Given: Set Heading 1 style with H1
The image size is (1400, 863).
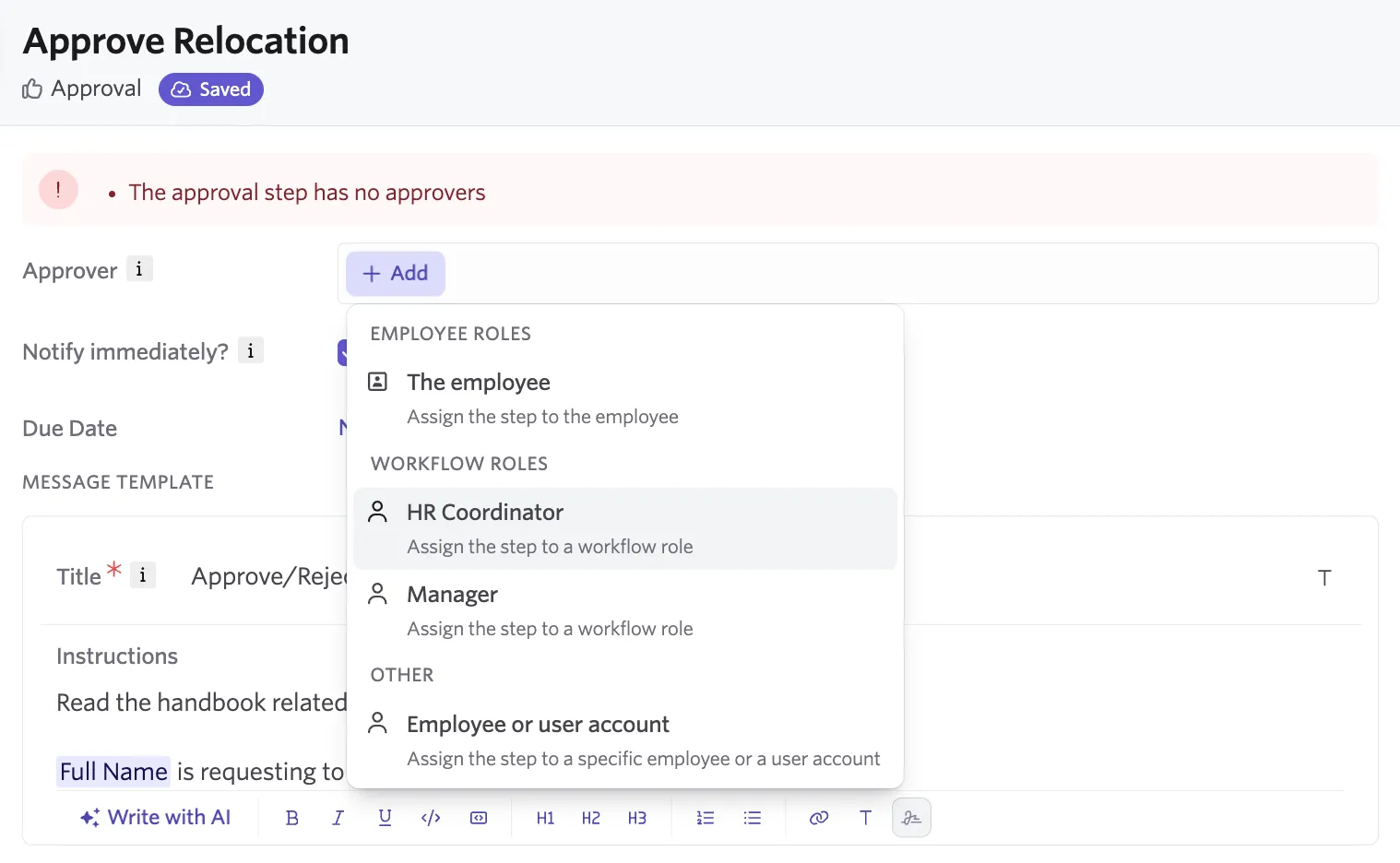Looking at the screenshot, I should point(545,818).
